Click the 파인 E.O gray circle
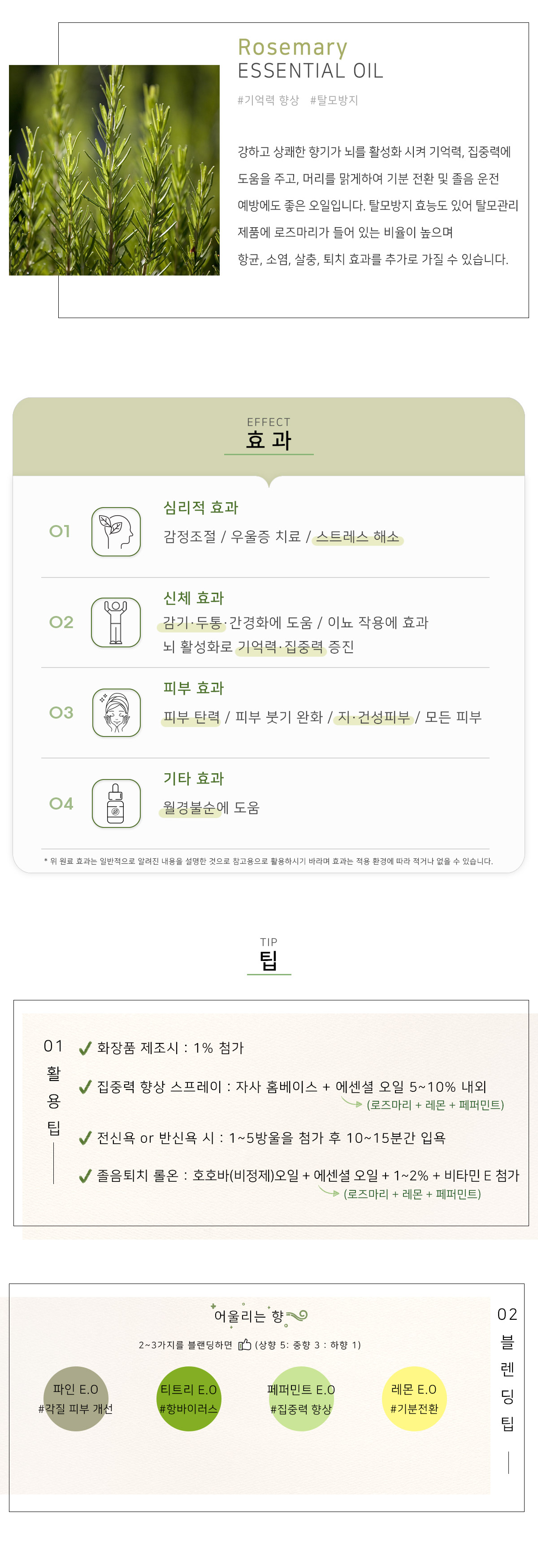 pos(76,1399)
